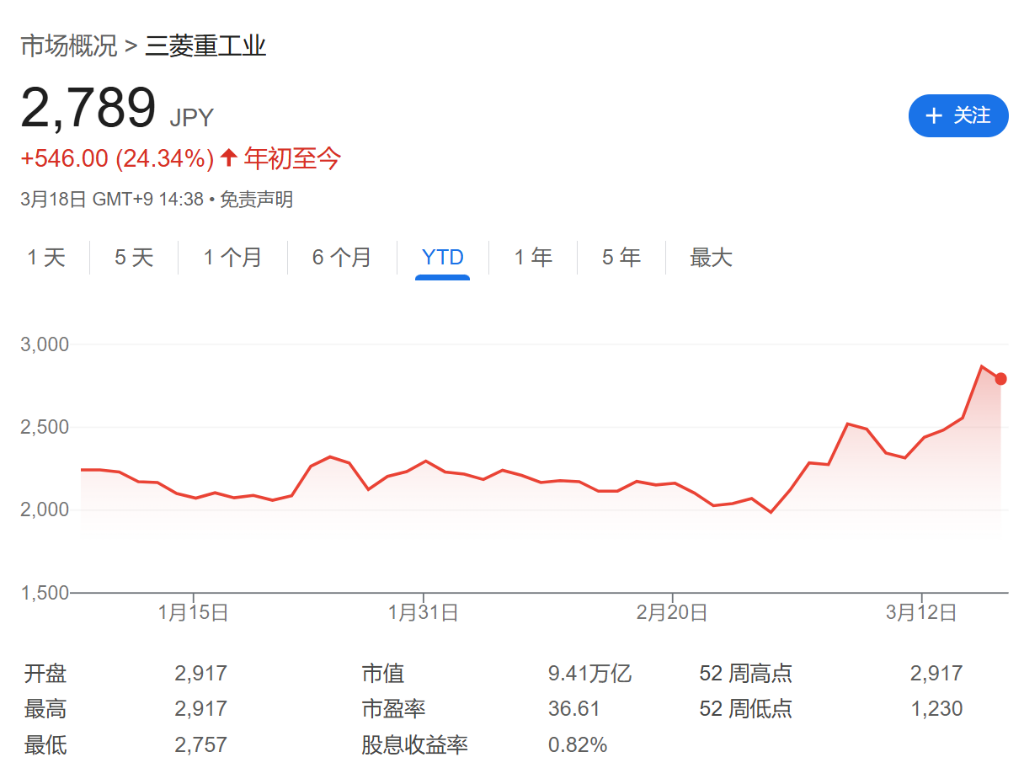The width and height of the screenshot is (1024, 776).
Task: Switch chart to 1 年 range
Action: [x=533, y=258]
